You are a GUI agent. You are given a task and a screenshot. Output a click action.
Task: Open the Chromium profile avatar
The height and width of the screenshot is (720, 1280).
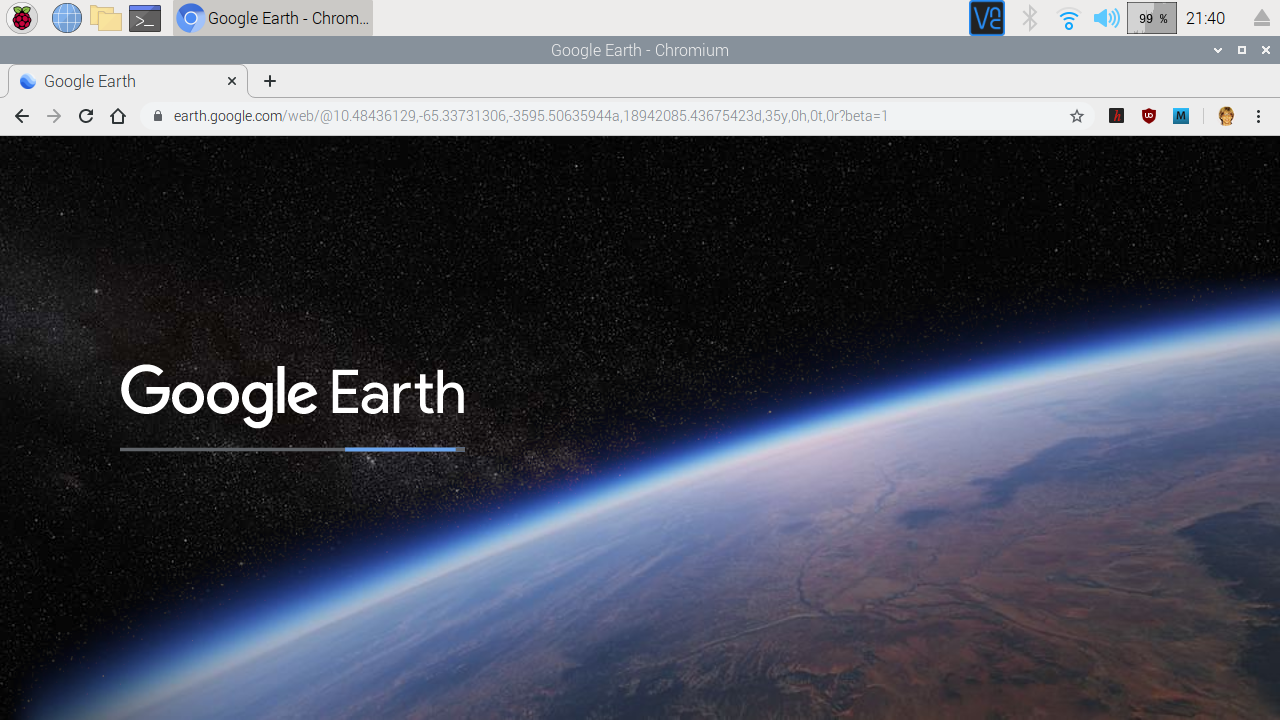coord(1226,116)
